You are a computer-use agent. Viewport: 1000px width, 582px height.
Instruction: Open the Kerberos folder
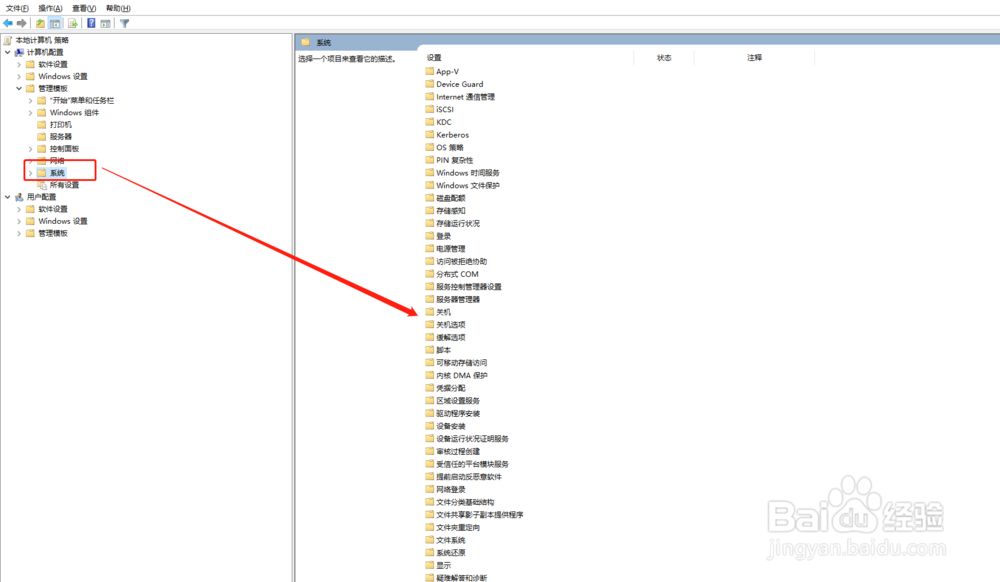(x=452, y=135)
